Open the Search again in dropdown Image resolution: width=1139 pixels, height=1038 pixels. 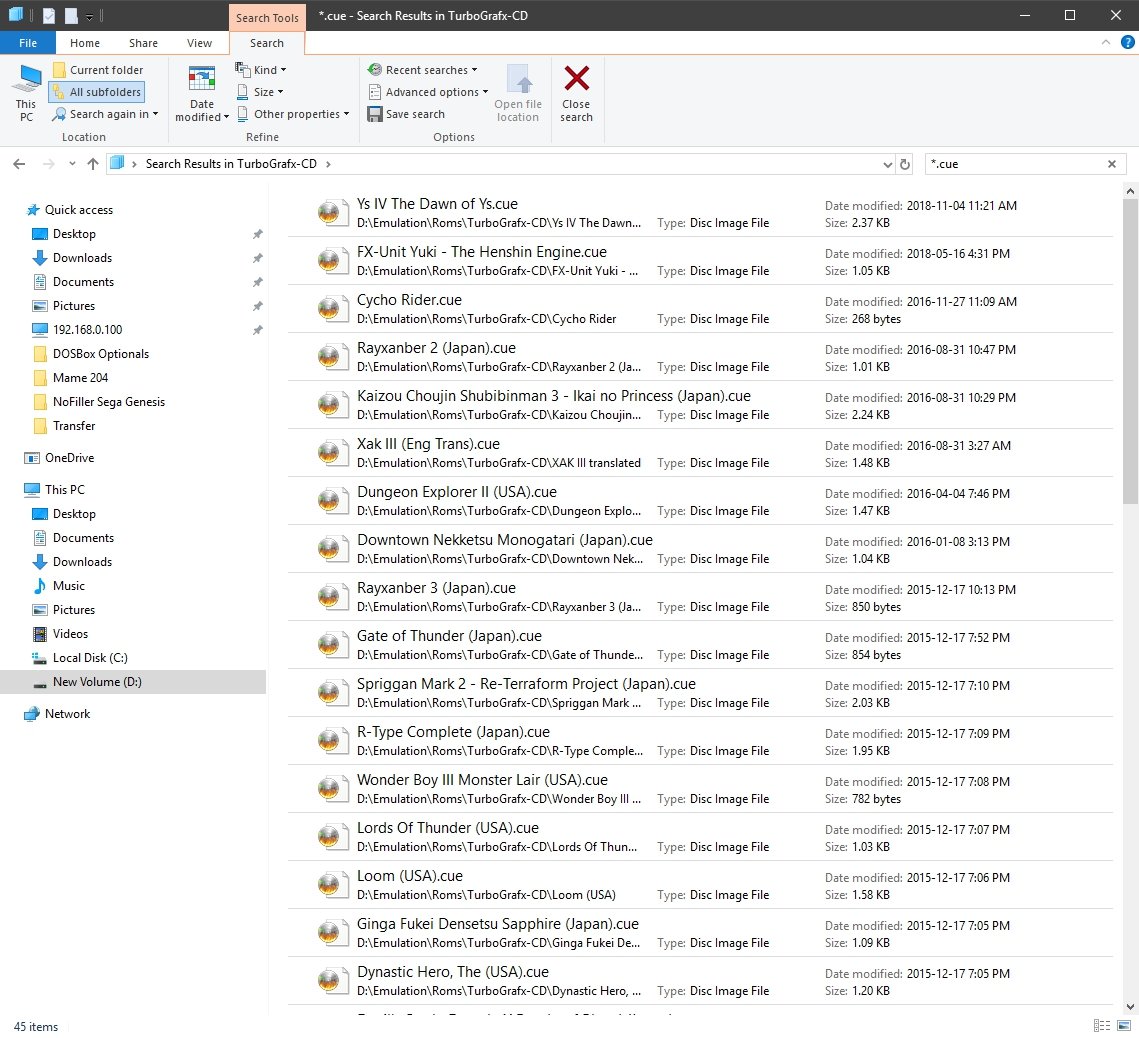(x=105, y=114)
